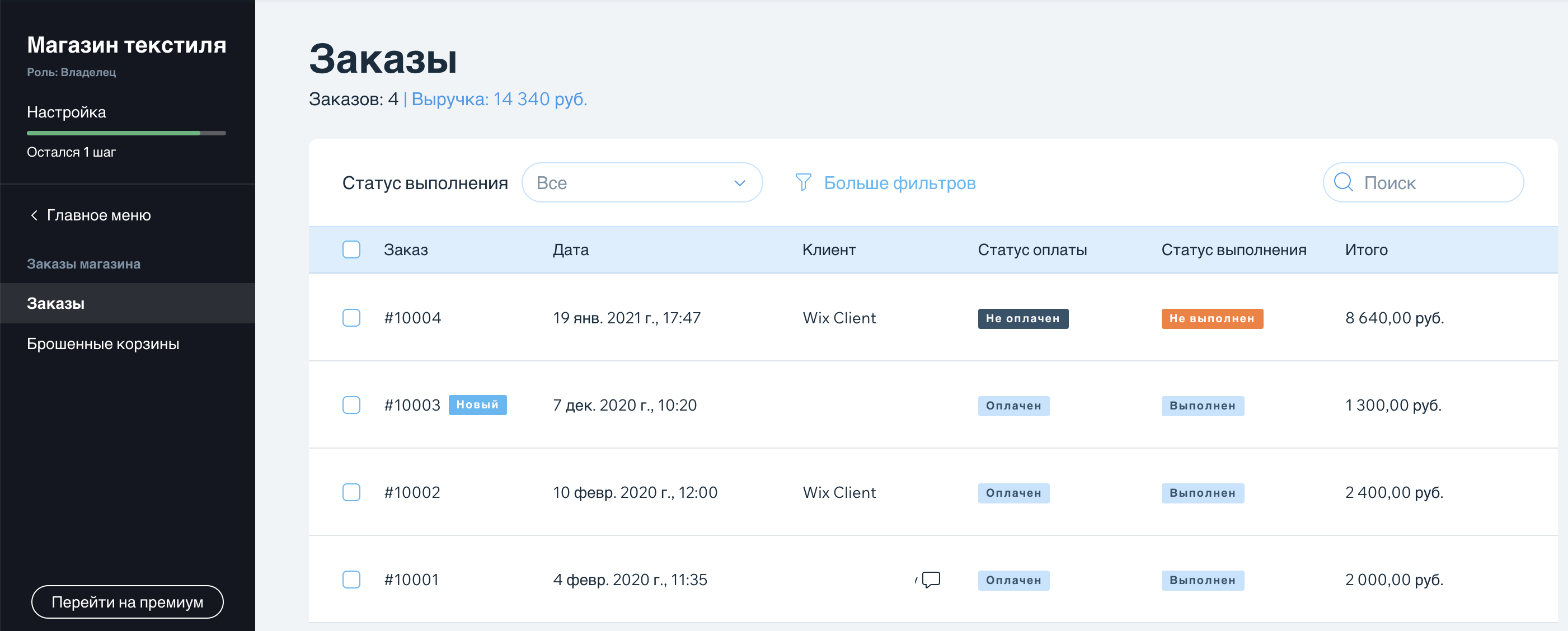Click Больше фильтров link

pos(899,183)
